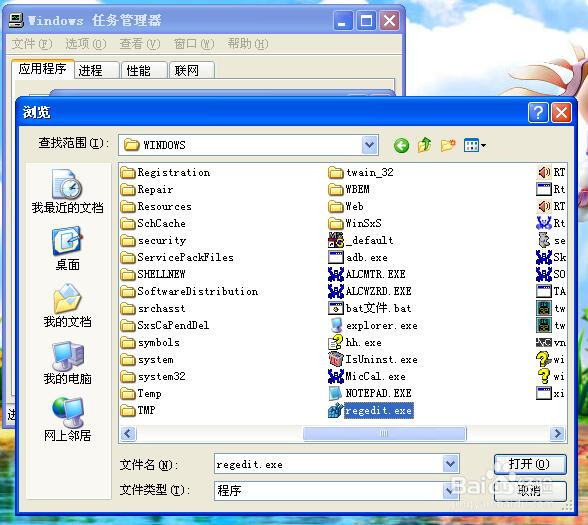Create a new folder via toolbar icon
The height and width of the screenshot is (525, 588).
pyautogui.click(x=448, y=145)
